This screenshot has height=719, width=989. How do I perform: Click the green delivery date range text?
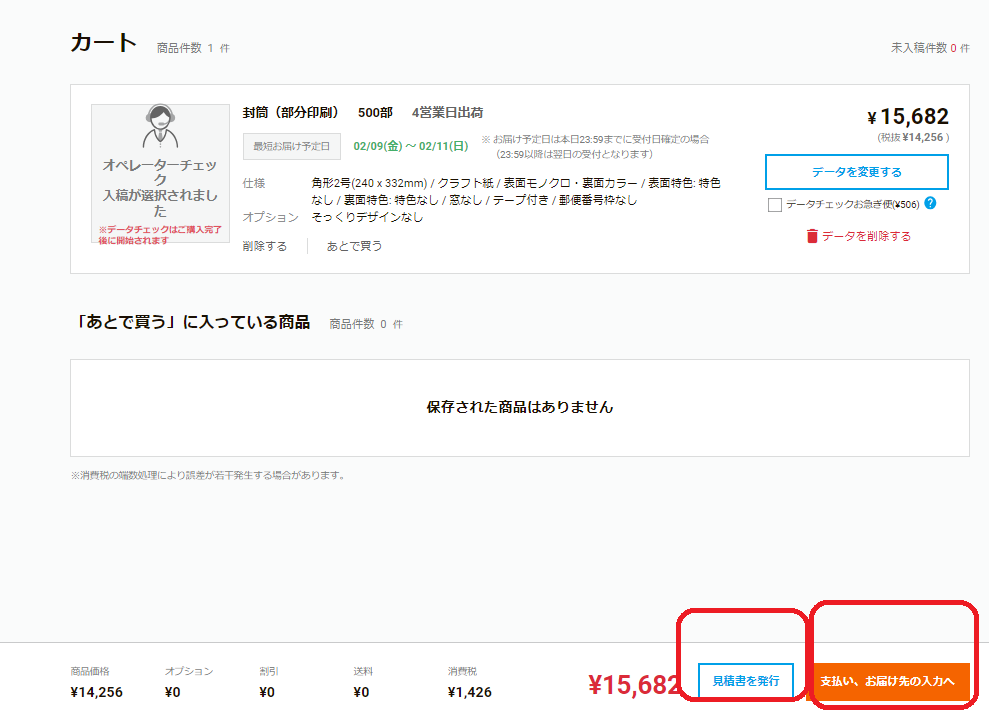coord(411,146)
